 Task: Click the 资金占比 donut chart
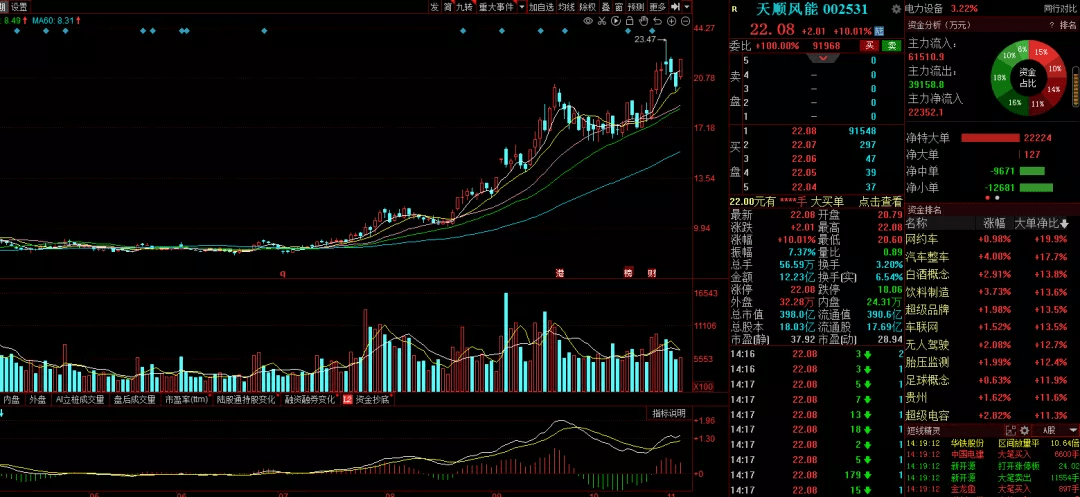point(1027,77)
